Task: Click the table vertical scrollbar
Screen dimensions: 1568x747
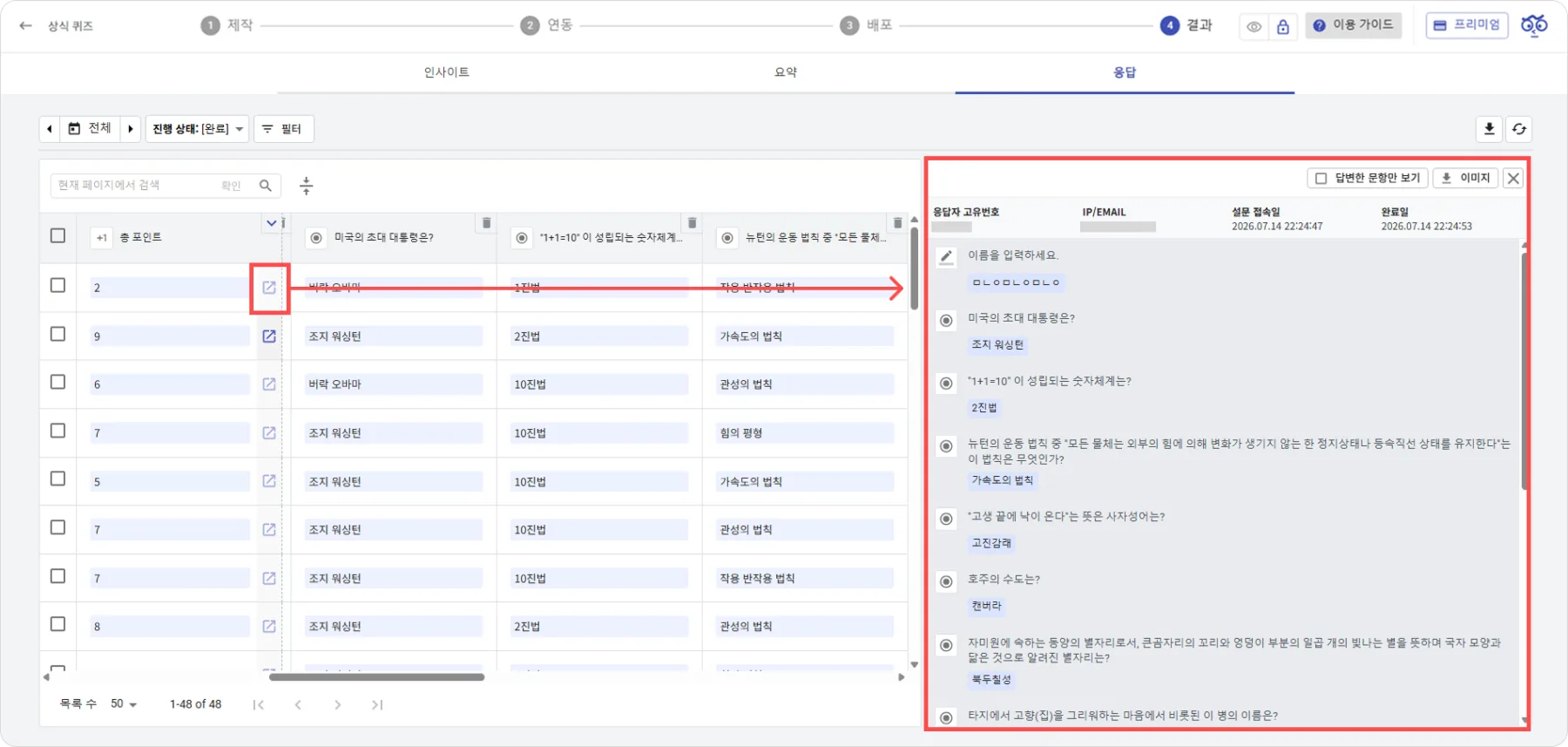Action: 914,268
